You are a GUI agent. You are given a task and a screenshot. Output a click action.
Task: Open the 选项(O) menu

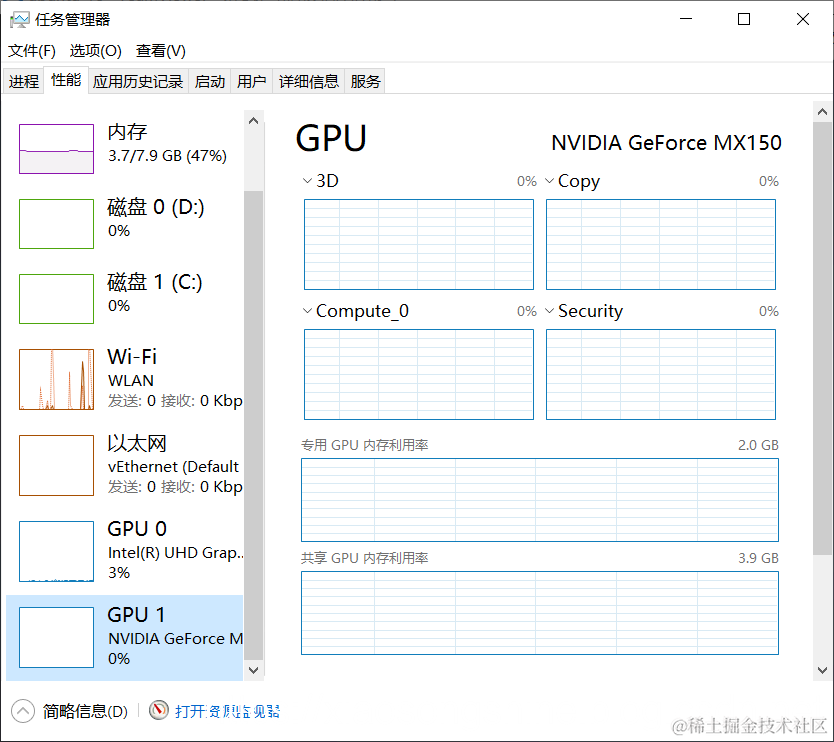click(96, 51)
